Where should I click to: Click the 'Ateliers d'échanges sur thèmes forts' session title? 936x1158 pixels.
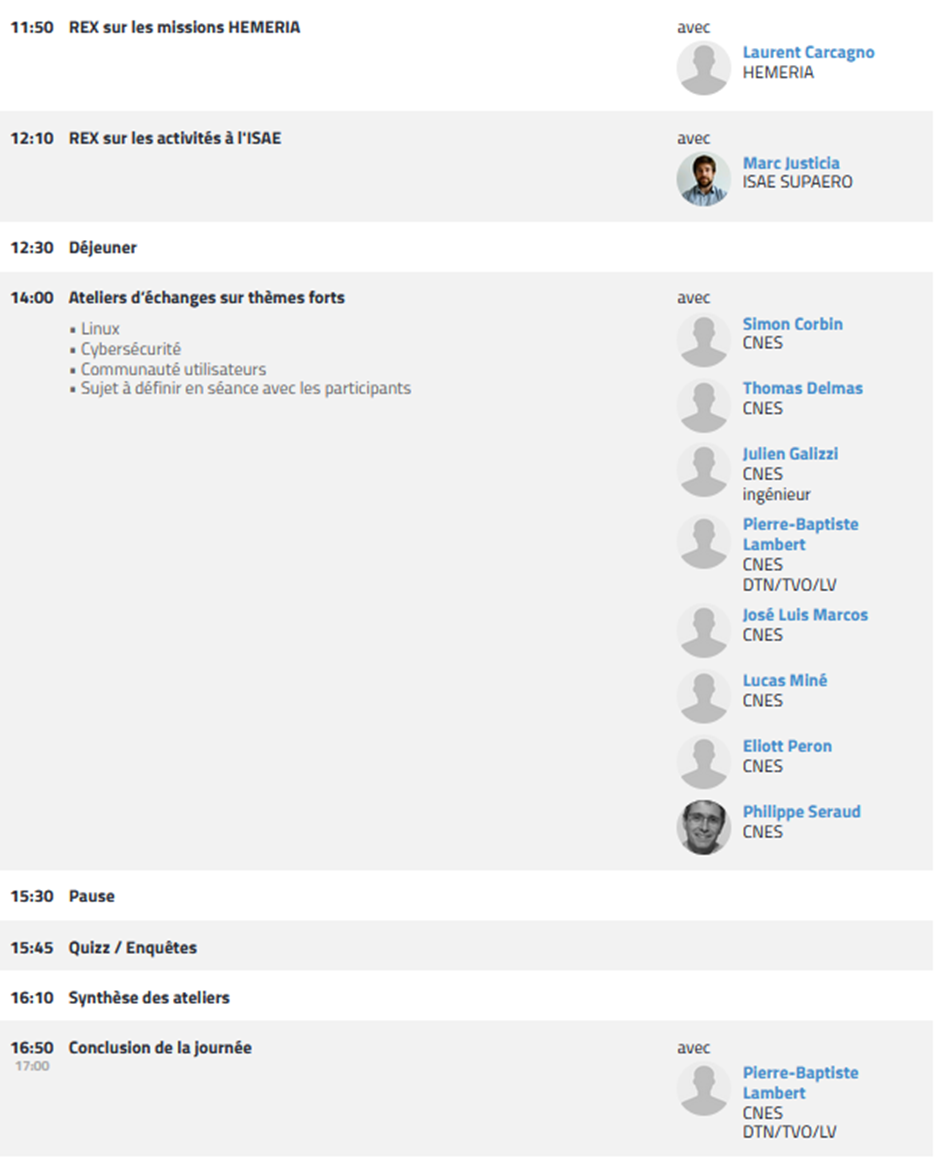click(x=207, y=298)
